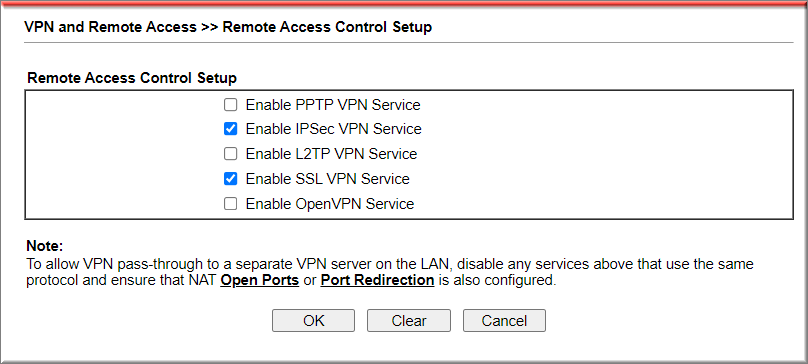Click the 'Enable SSL VPN Service' label text

pos(328,179)
